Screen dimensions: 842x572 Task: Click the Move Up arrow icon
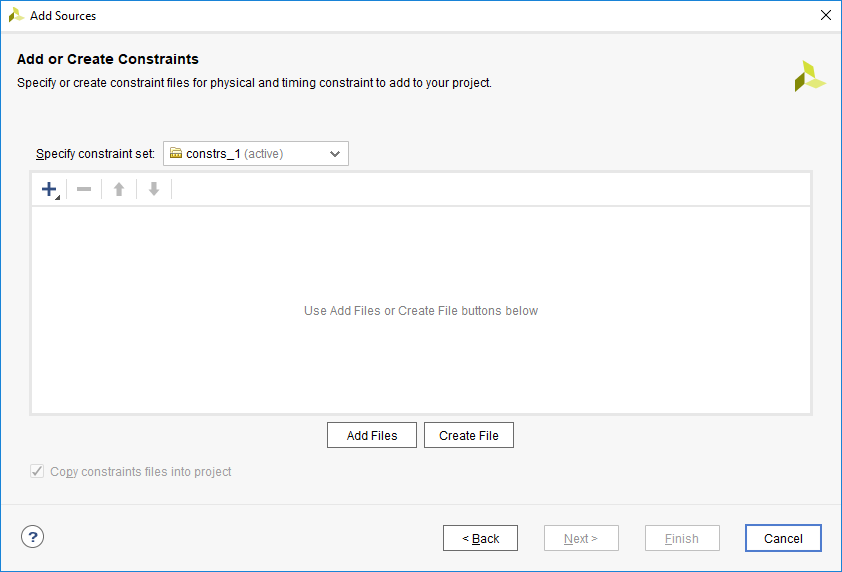[119, 189]
